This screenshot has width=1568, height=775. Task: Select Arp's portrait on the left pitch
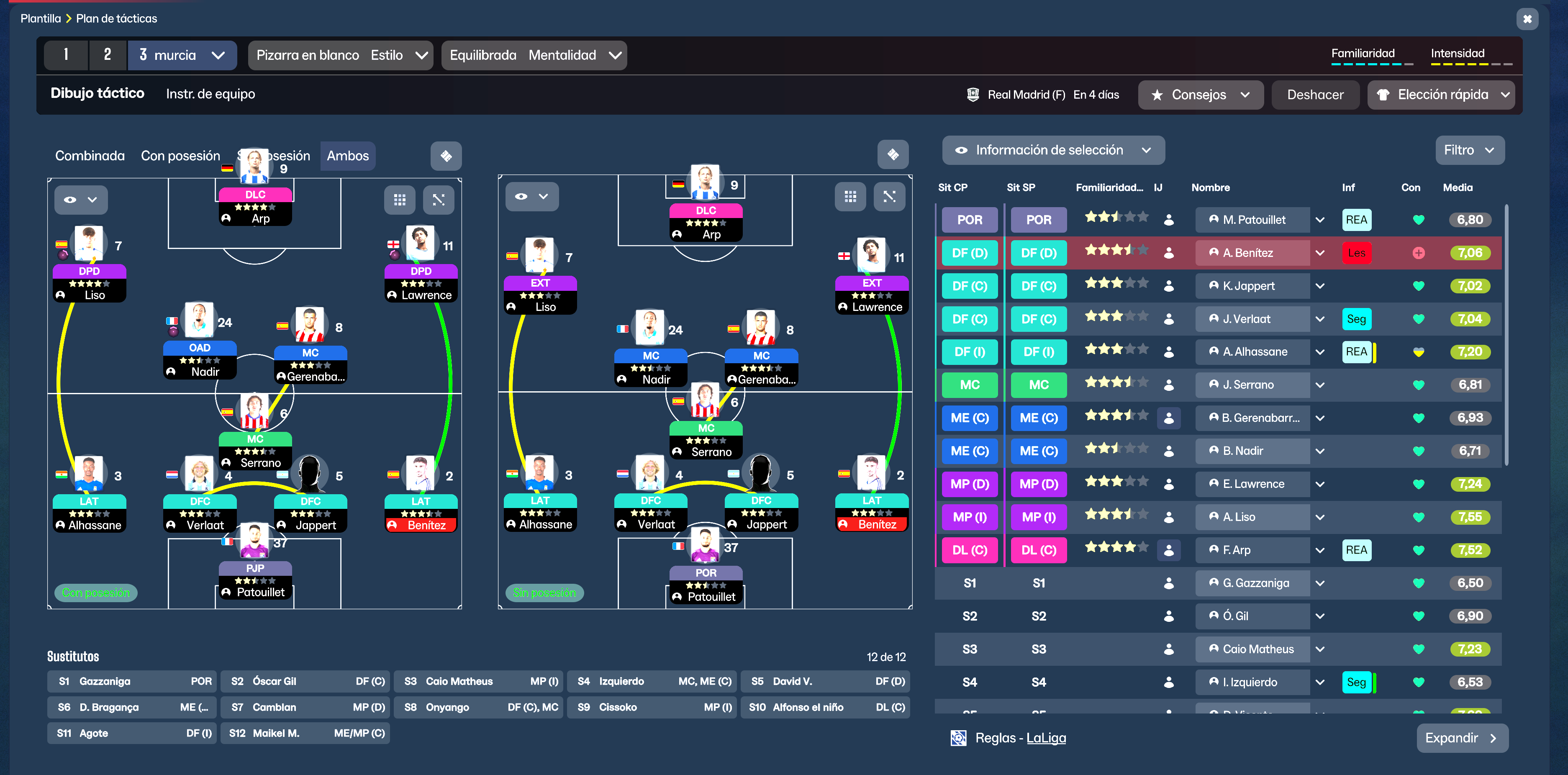(254, 166)
